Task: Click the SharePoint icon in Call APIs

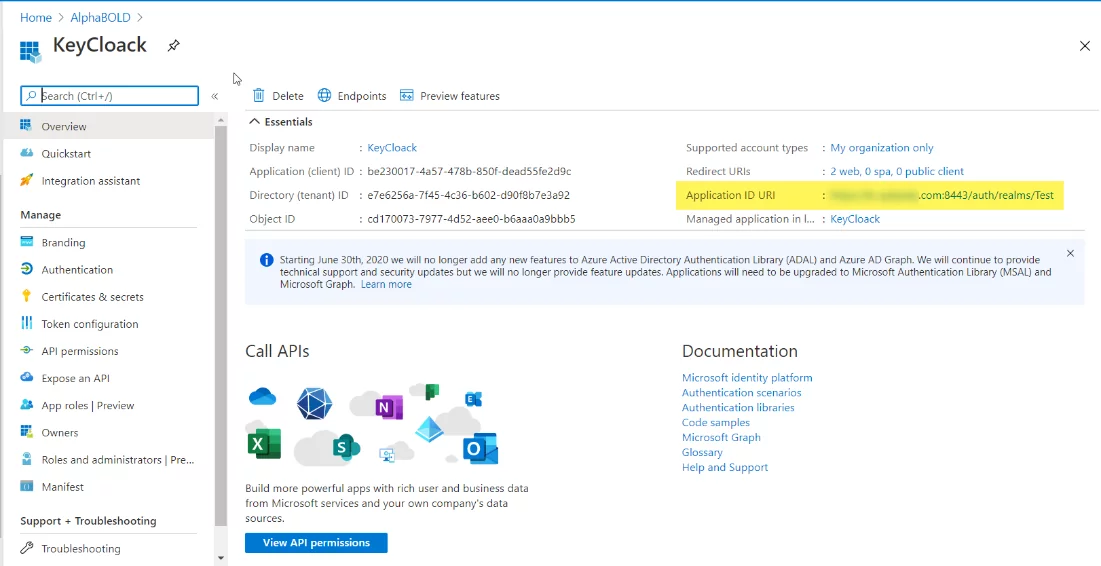Action: (346, 447)
